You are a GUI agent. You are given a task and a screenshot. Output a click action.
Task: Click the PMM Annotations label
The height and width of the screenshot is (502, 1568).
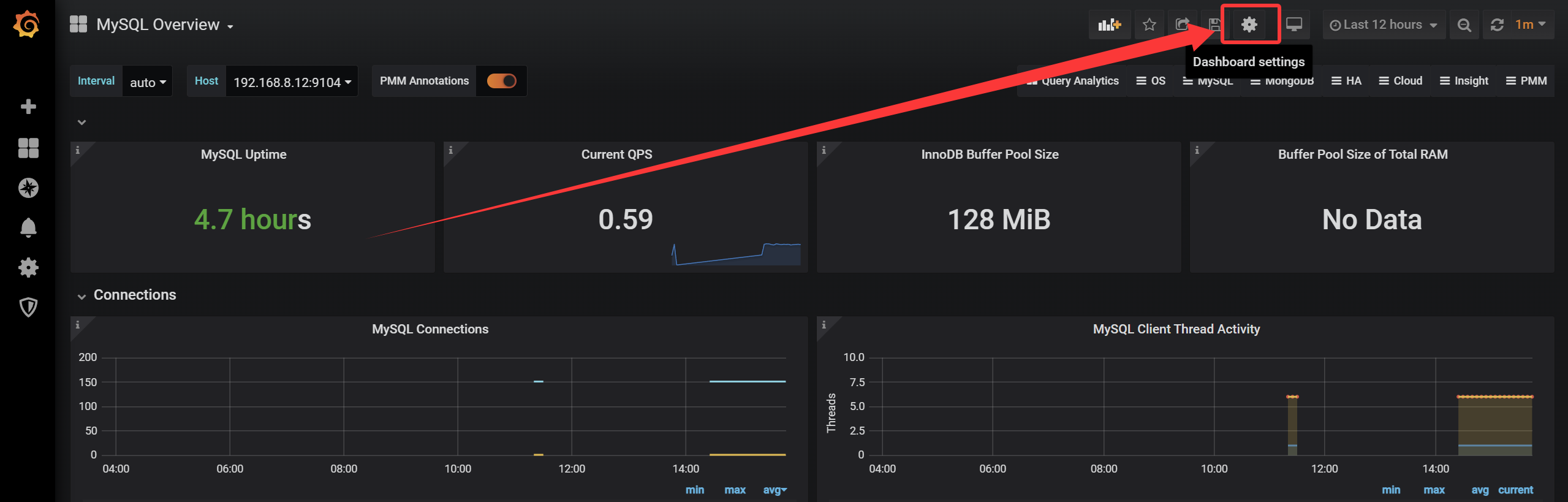tap(424, 81)
